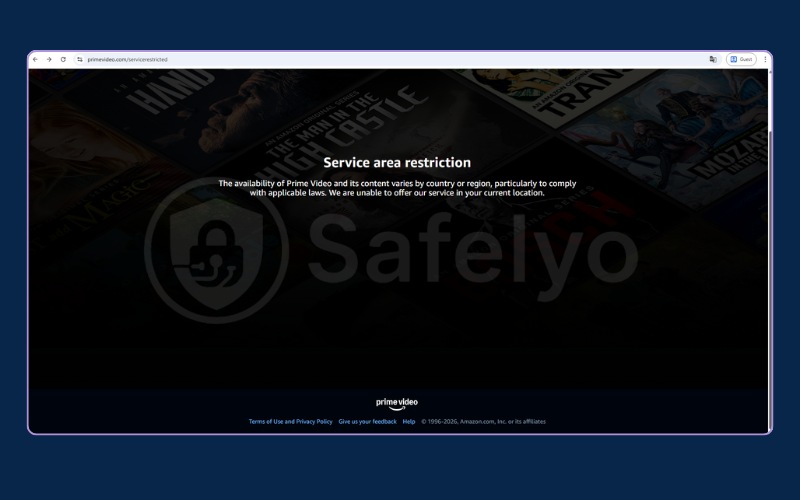
Task: Reload the Prime Video page
Action: click(63, 60)
